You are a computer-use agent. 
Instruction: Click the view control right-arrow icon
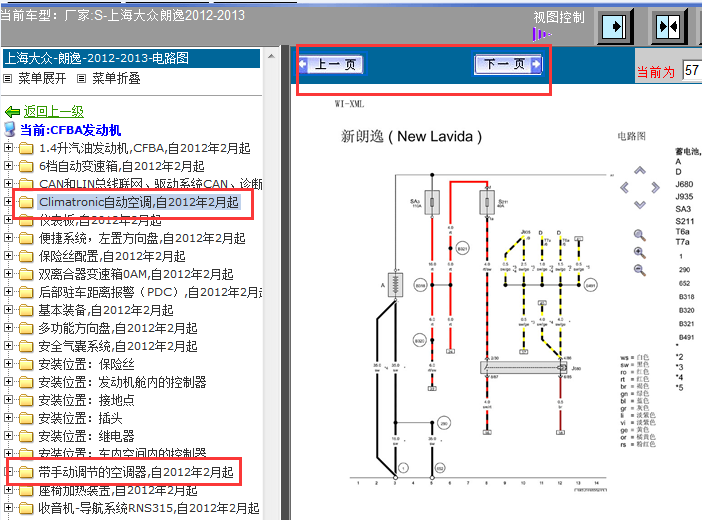click(614, 26)
